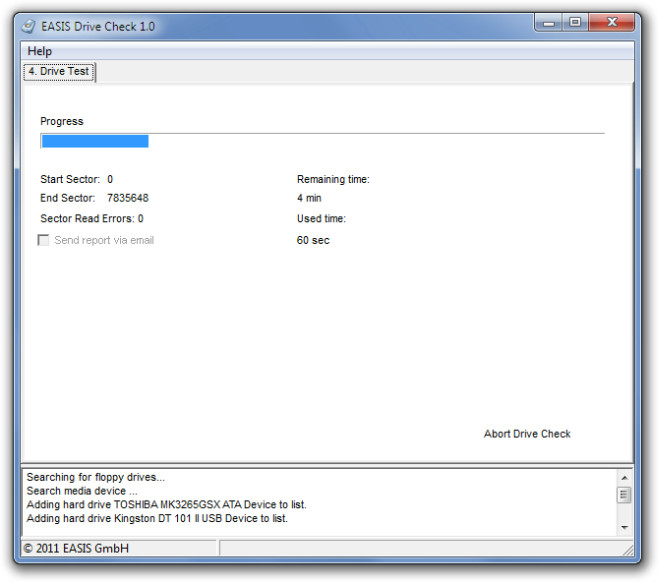This screenshot has height=583, width=660.
Task: Click the EASIS Drive Check title bar icon
Action: click(29, 27)
